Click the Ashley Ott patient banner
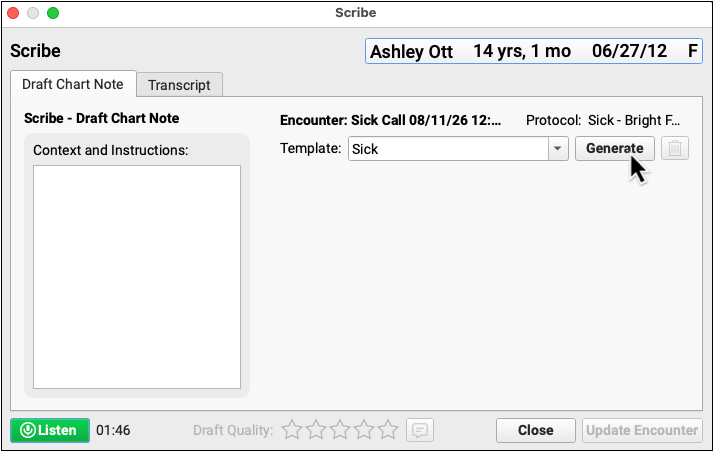 (534, 51)
